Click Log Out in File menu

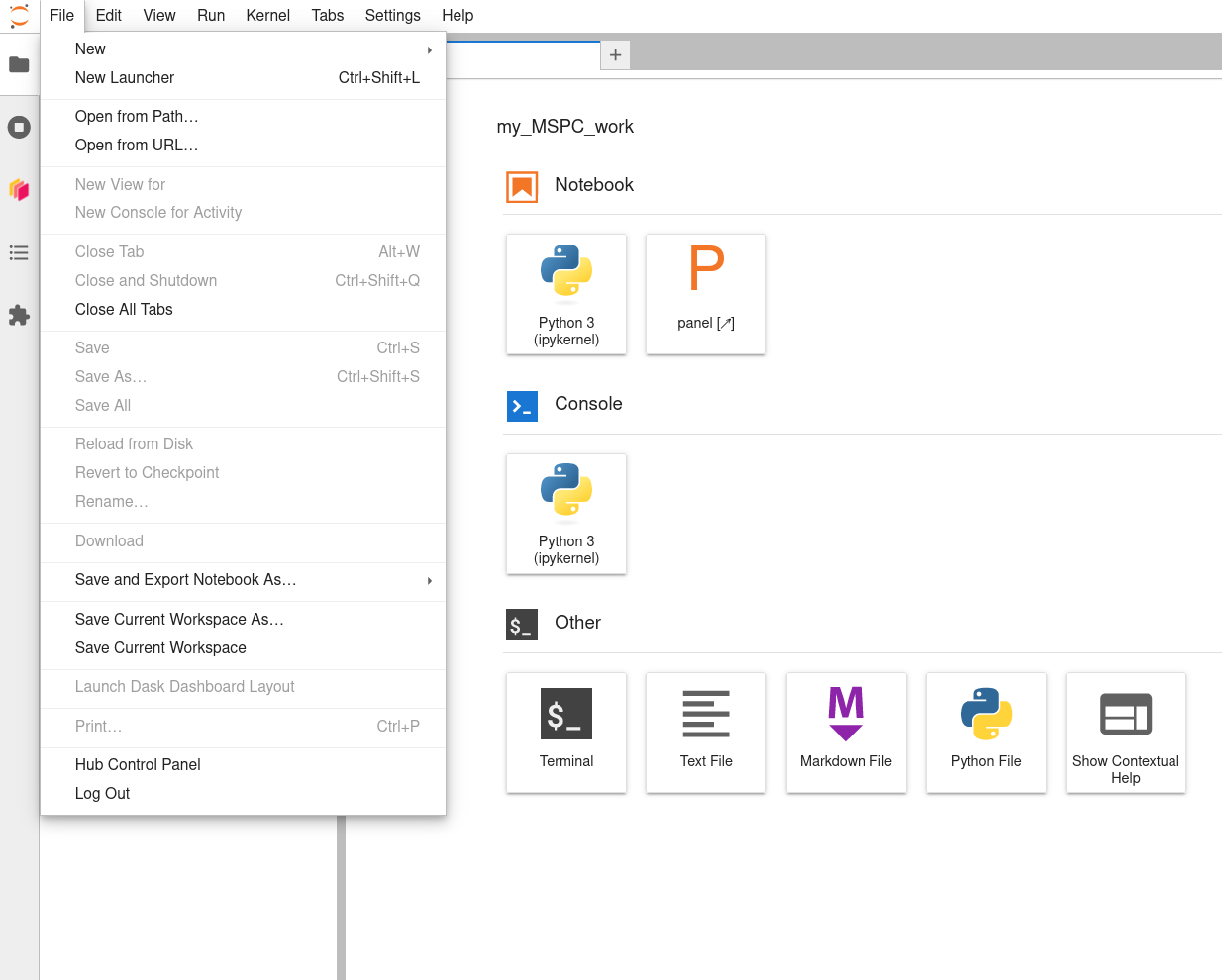[243, 794]
